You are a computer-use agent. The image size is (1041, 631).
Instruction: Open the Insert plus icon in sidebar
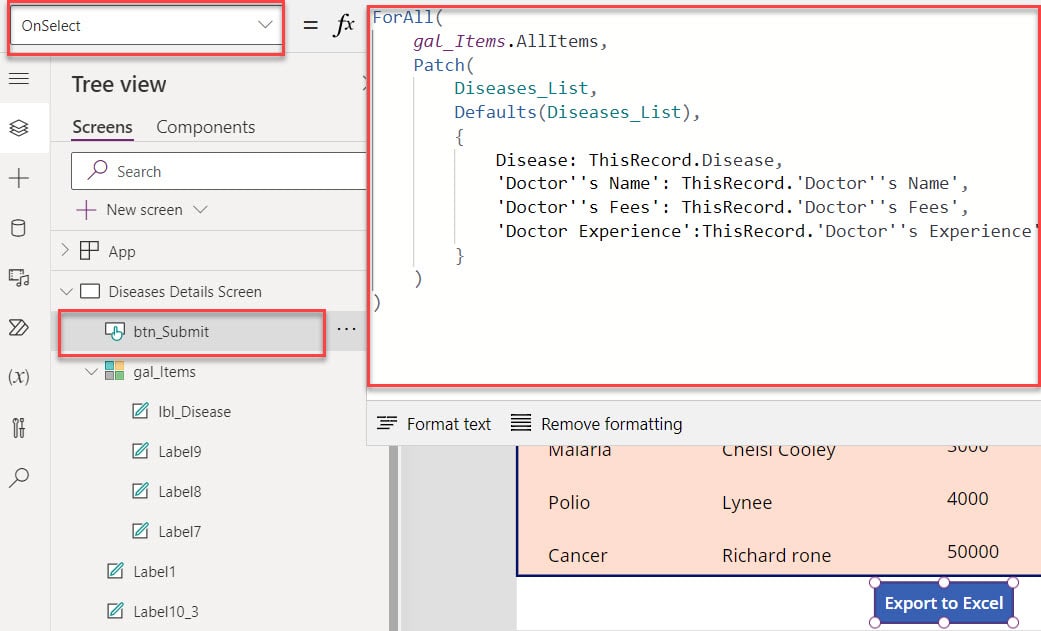19,178
